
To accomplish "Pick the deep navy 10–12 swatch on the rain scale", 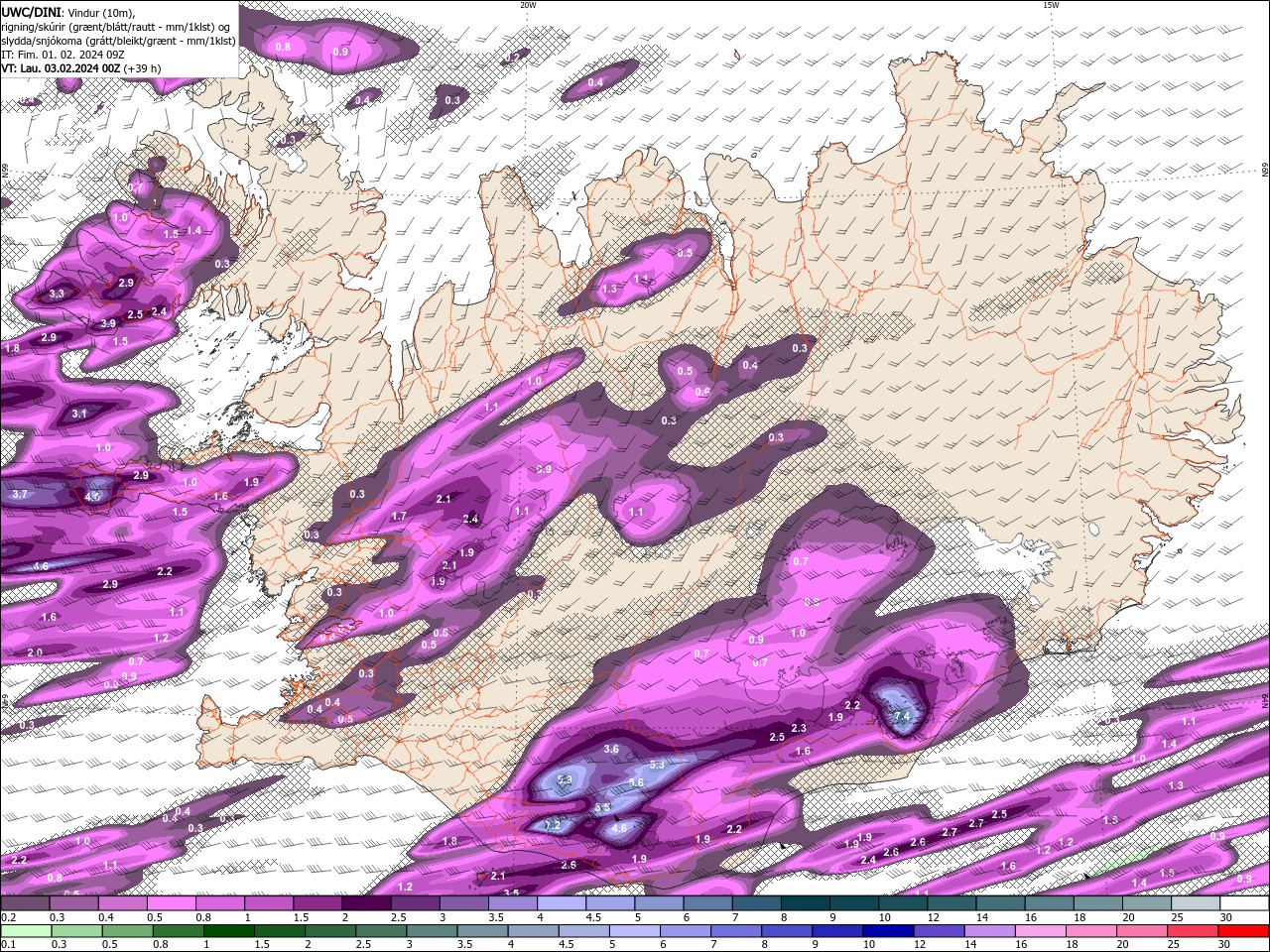I will click(887, 931).
